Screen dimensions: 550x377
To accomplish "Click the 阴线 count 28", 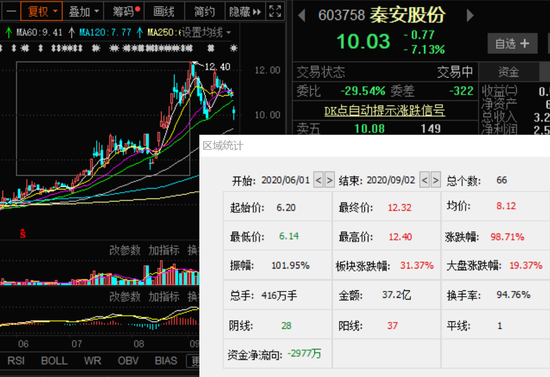I will (x=286, y=326).
